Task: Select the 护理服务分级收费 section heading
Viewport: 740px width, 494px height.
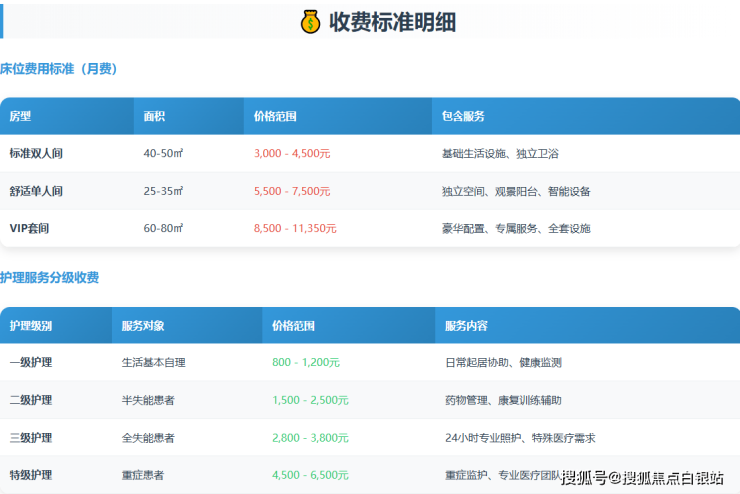Action: pos(50,277)
